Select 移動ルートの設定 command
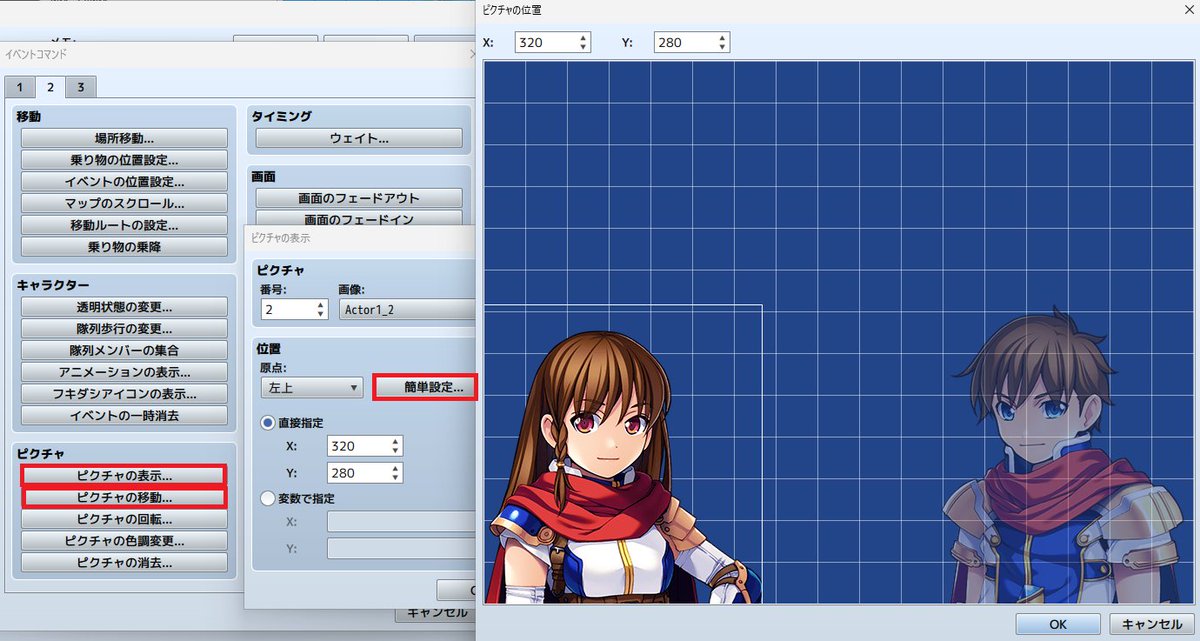The height and width of the screenshot is (641, 1200). coord(124,225)
